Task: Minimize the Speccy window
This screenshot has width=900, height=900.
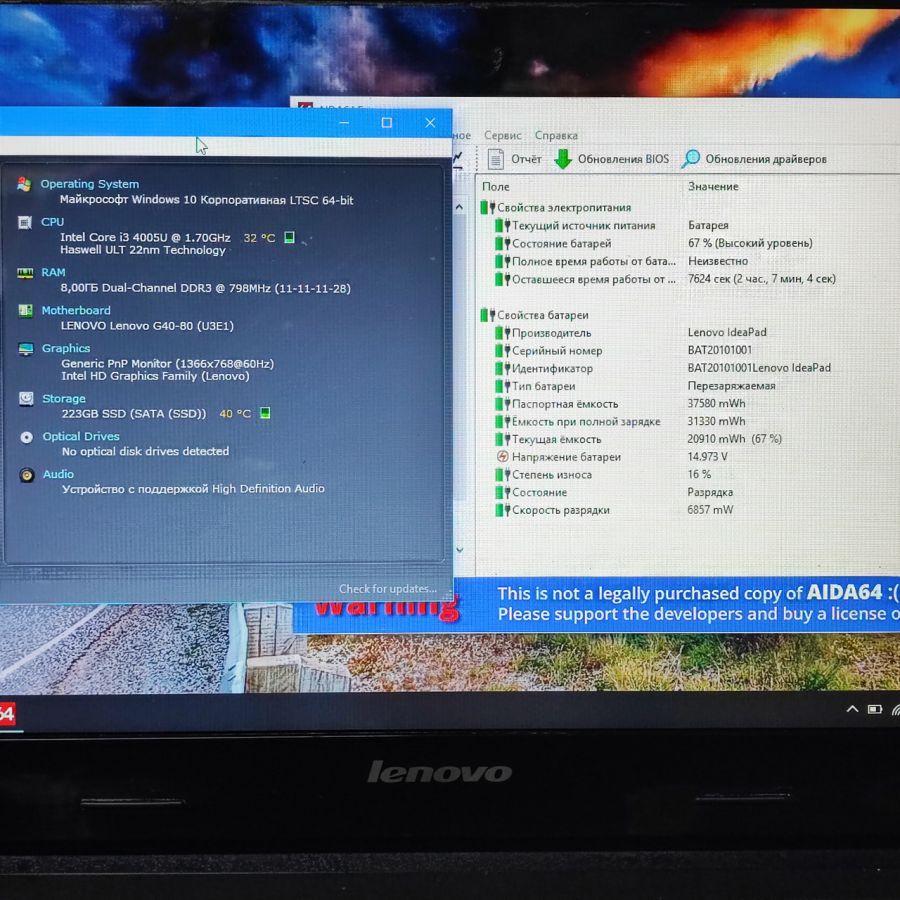Action: tap(344, 123)
